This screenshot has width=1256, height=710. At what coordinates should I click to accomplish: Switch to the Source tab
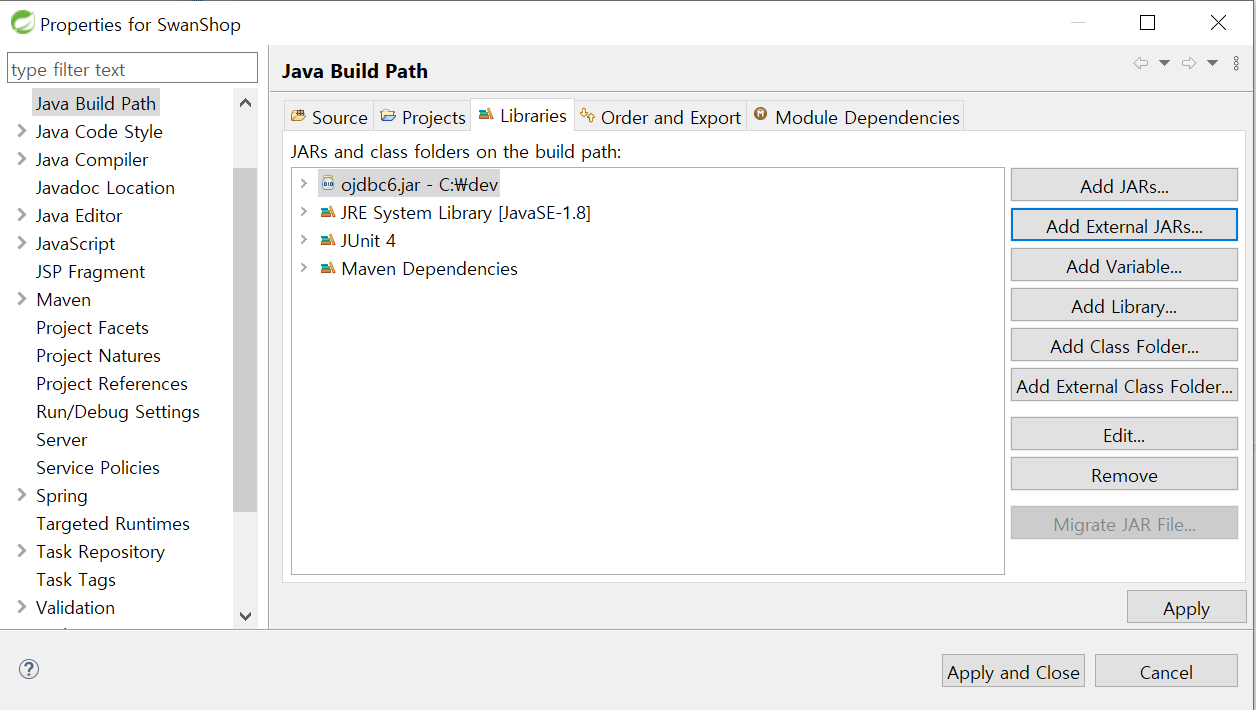click(x=329, y=117)
